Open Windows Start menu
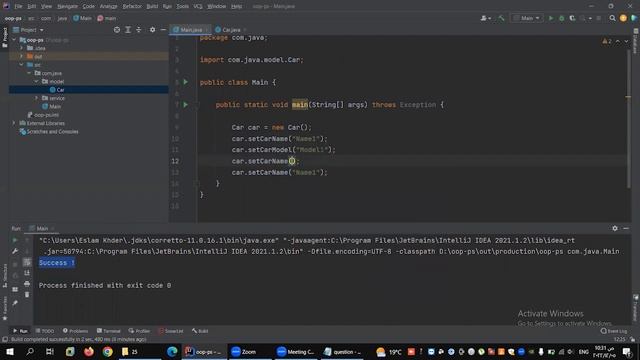Image resolution: width=640 pixels, height=360 pixels. [x=10, y=351]
